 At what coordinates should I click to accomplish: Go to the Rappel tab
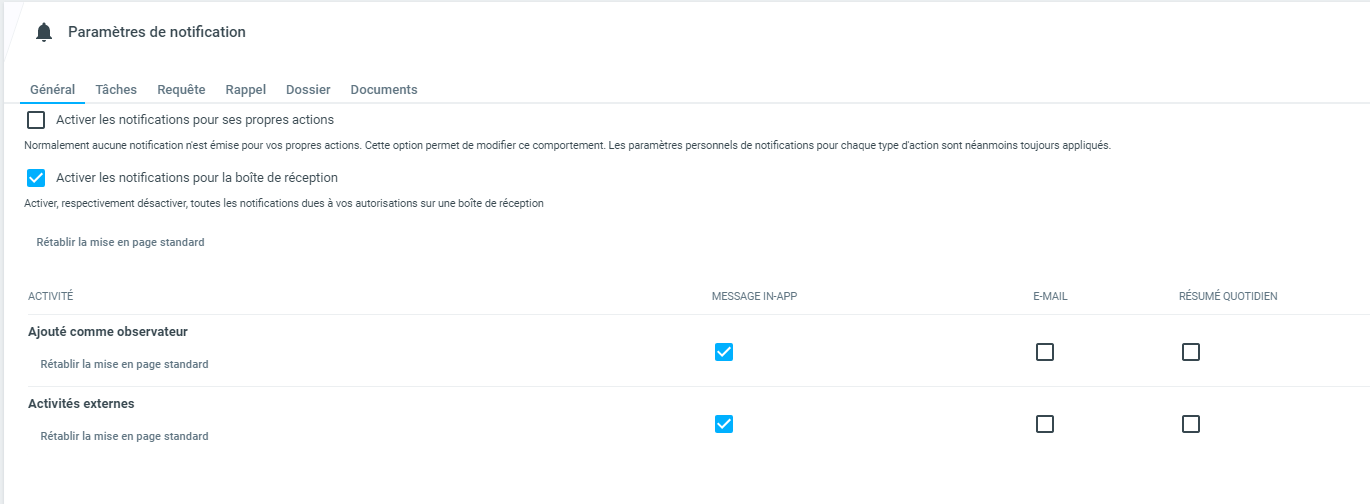246,90
